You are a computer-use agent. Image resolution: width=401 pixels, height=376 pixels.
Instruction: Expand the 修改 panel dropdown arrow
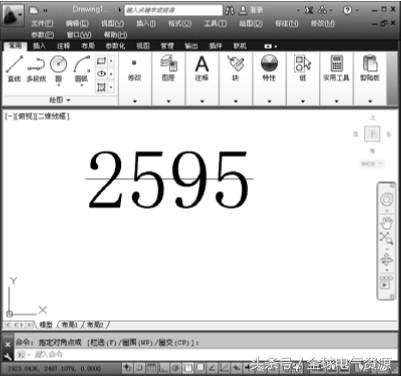135,101
